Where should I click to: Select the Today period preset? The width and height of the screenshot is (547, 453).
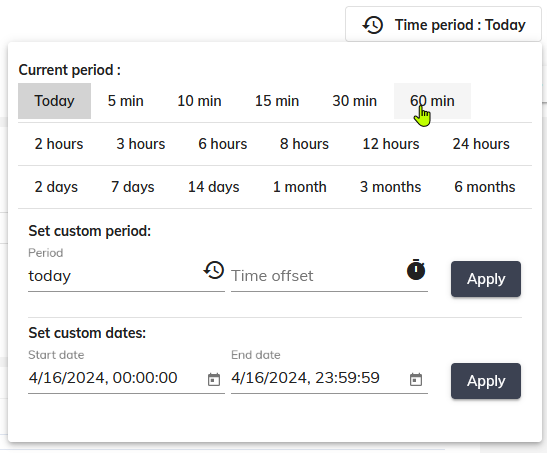pyautogui.click(x=54, y=101)
